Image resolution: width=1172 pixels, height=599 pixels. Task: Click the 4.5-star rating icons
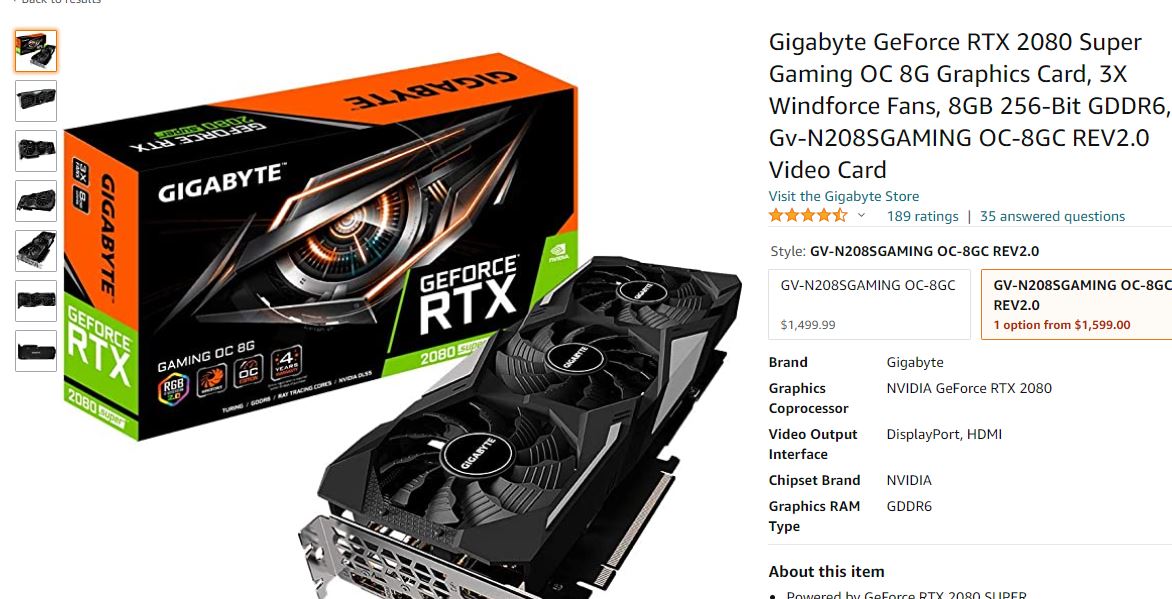pyautogui.click(x=808, y=216)
